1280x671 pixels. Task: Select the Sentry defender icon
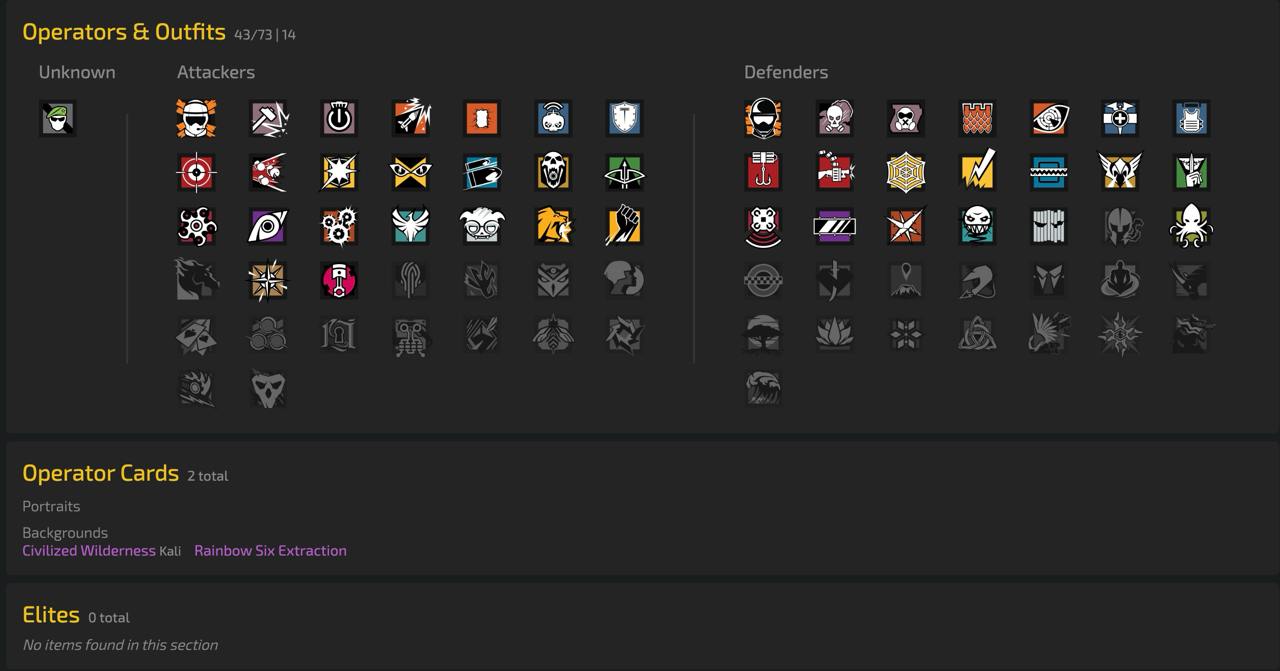click(x=763, y=118)
